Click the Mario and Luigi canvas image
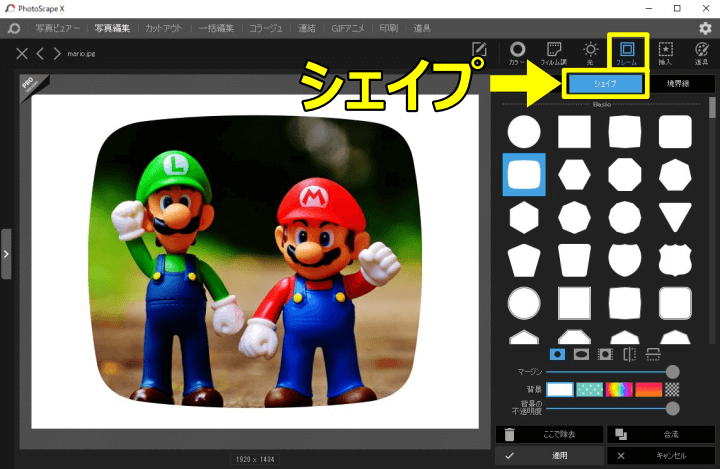 255,261
